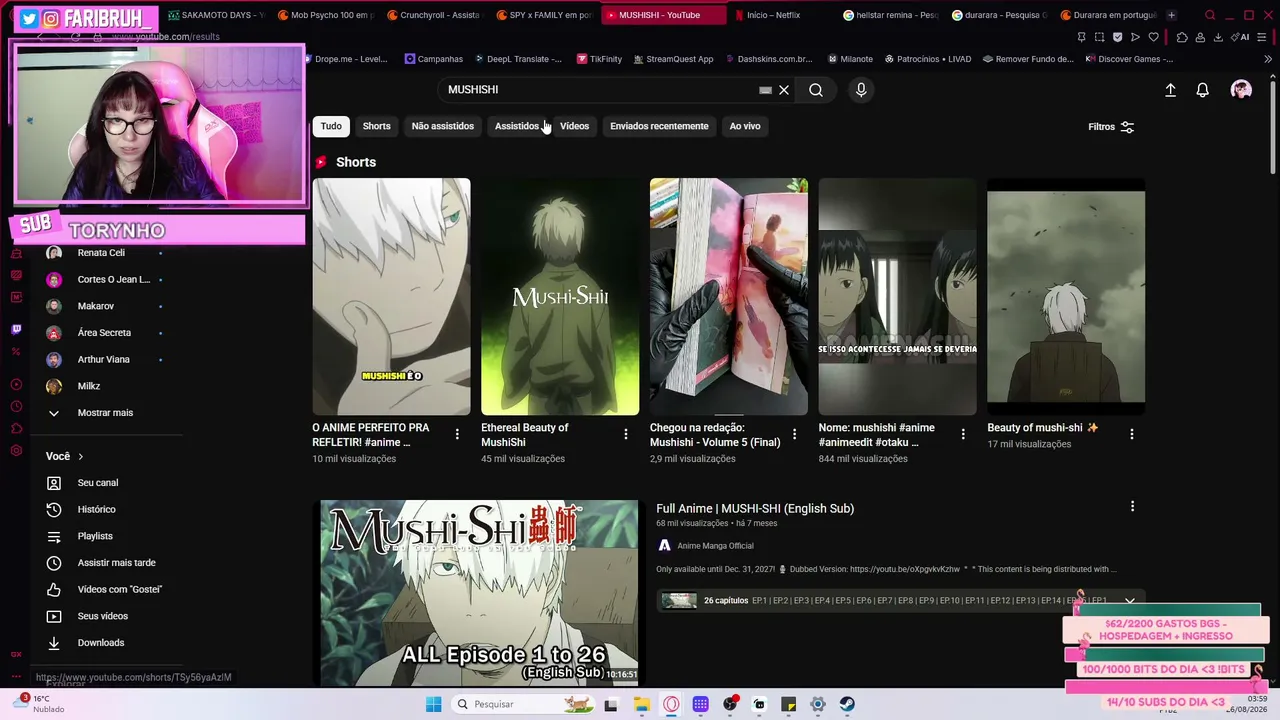The width and height of the screenshot is (1280, 720).
Task: Open the YouTube create/upload icon
Action: pyautogui.click(x=1170, y=90)
